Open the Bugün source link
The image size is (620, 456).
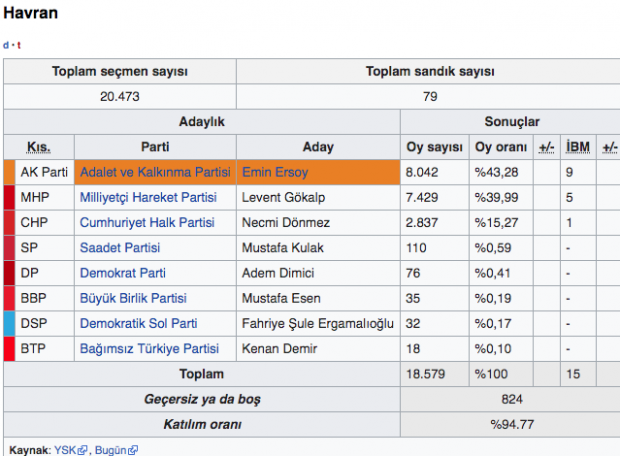click(110, 451)
